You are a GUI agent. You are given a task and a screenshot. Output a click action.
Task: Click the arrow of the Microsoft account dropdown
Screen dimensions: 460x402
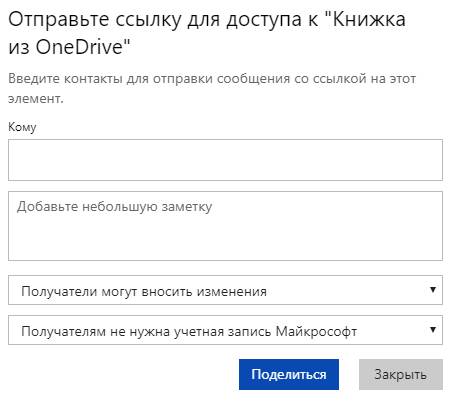click(433, 330)
